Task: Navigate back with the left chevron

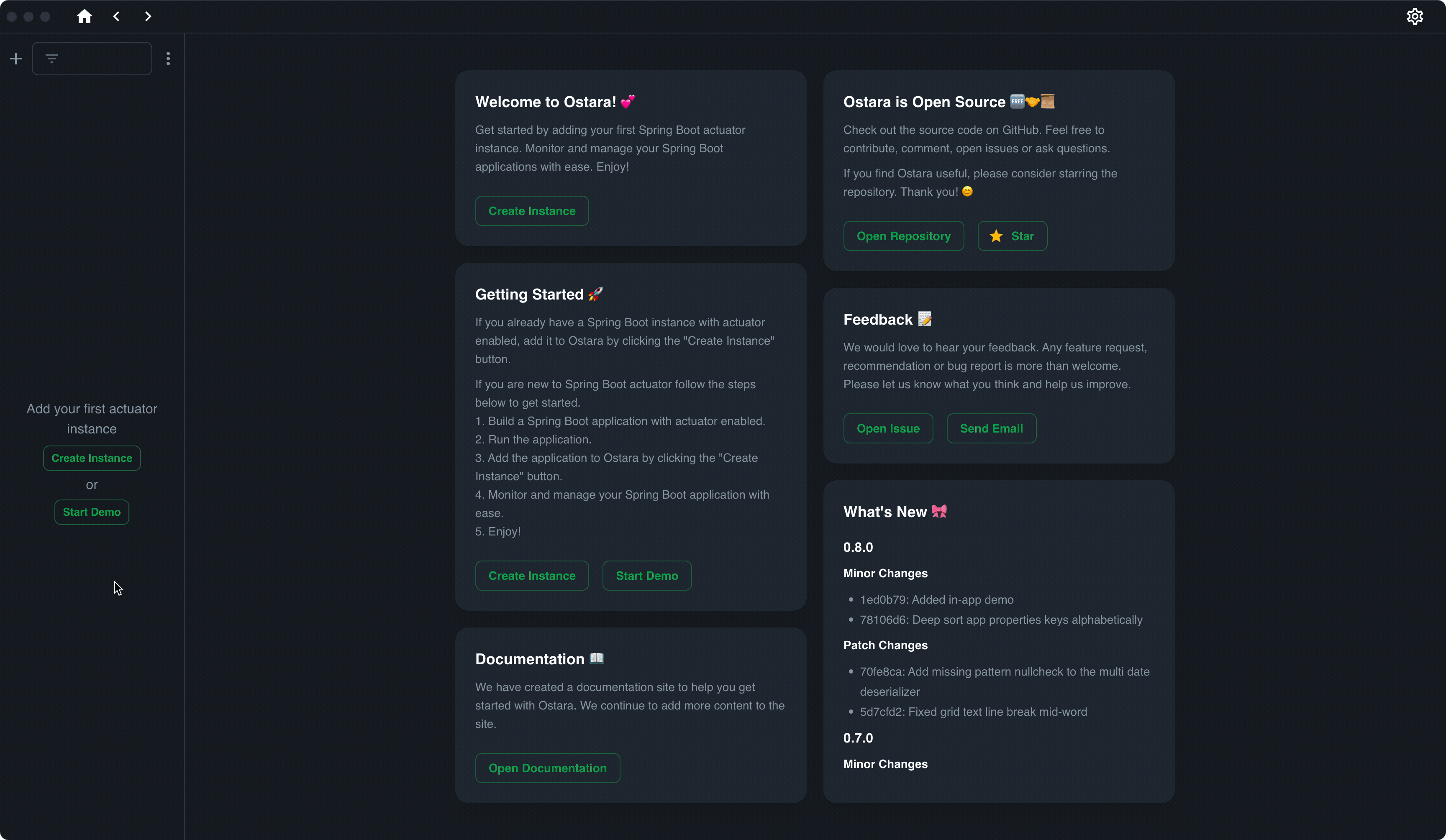Action: (x=116, y=16)
